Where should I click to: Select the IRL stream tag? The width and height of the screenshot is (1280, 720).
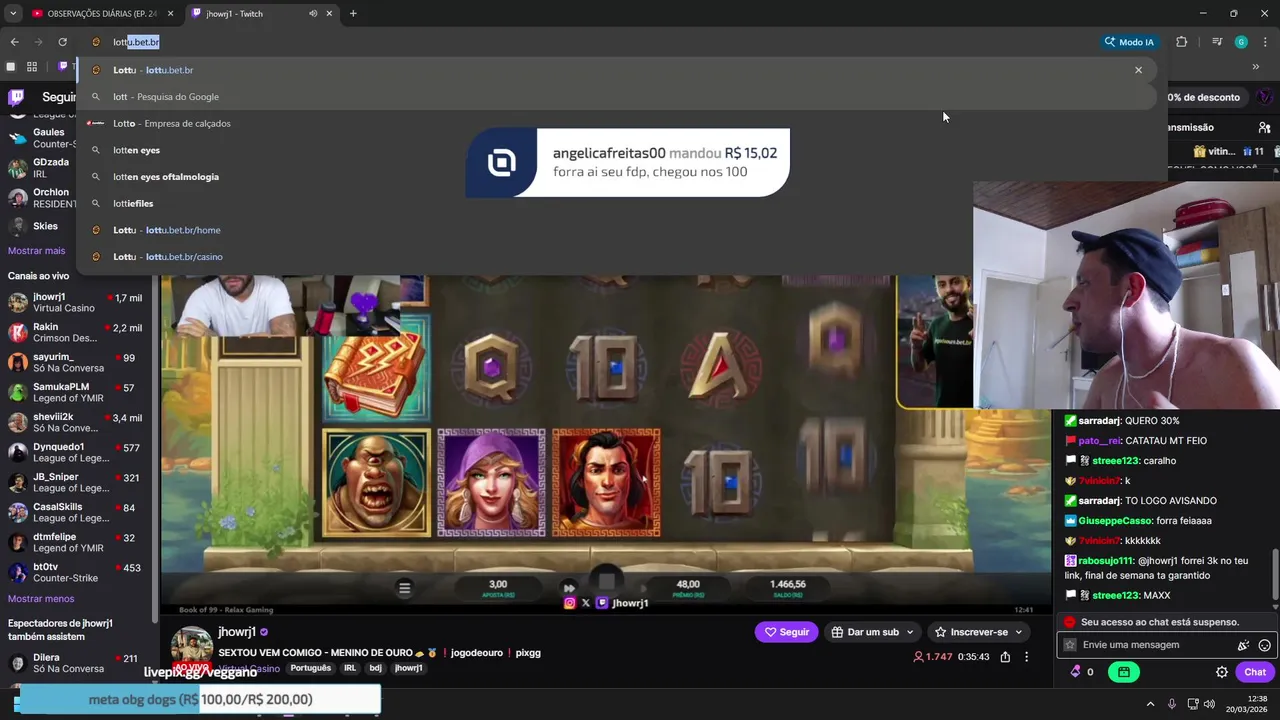tap(350, 668)
